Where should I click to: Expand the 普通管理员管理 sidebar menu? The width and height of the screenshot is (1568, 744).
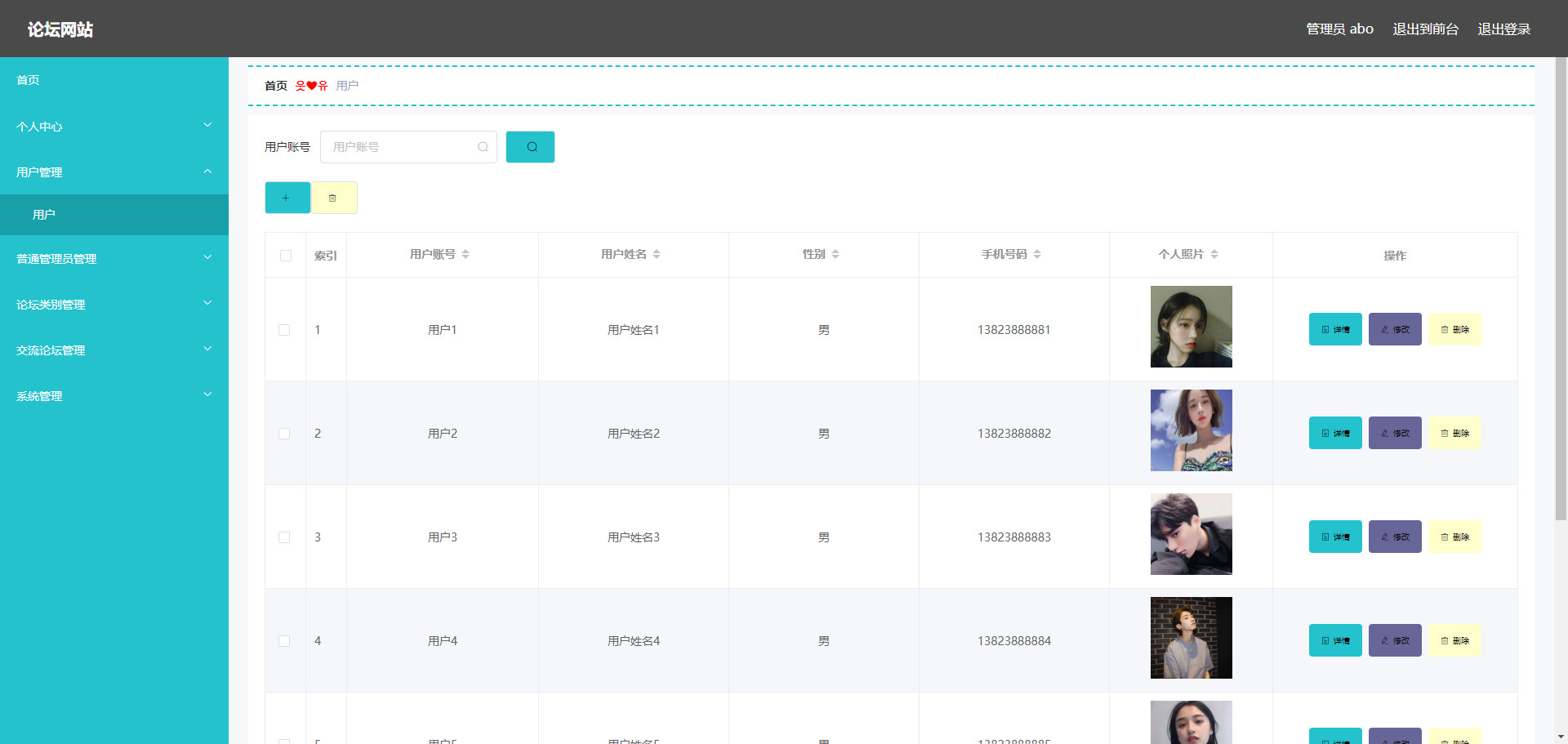coord(114,258)
